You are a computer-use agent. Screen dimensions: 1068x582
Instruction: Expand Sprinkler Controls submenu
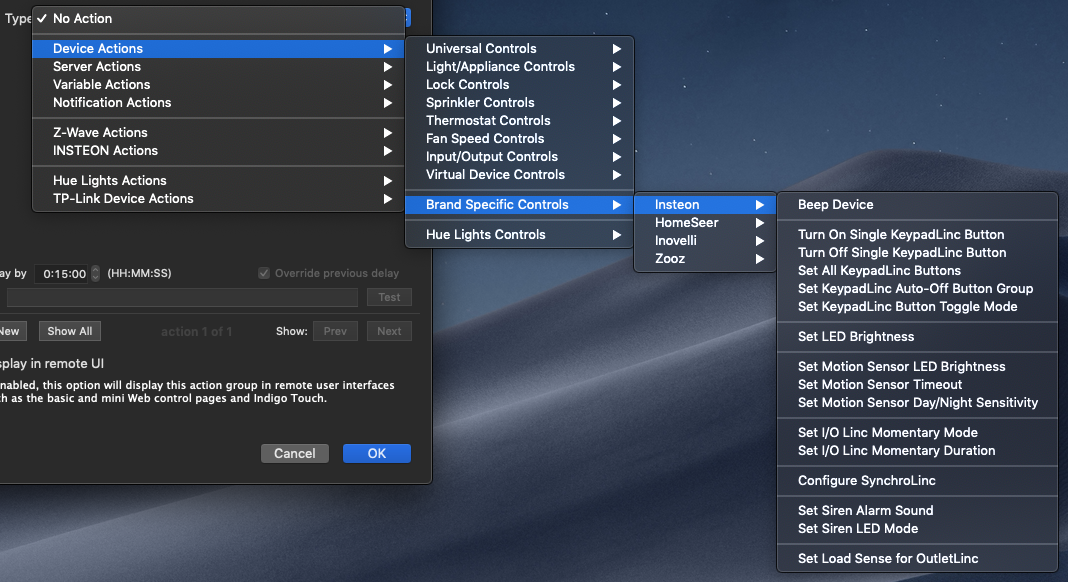pyautogui.click(x=520, y=103)
